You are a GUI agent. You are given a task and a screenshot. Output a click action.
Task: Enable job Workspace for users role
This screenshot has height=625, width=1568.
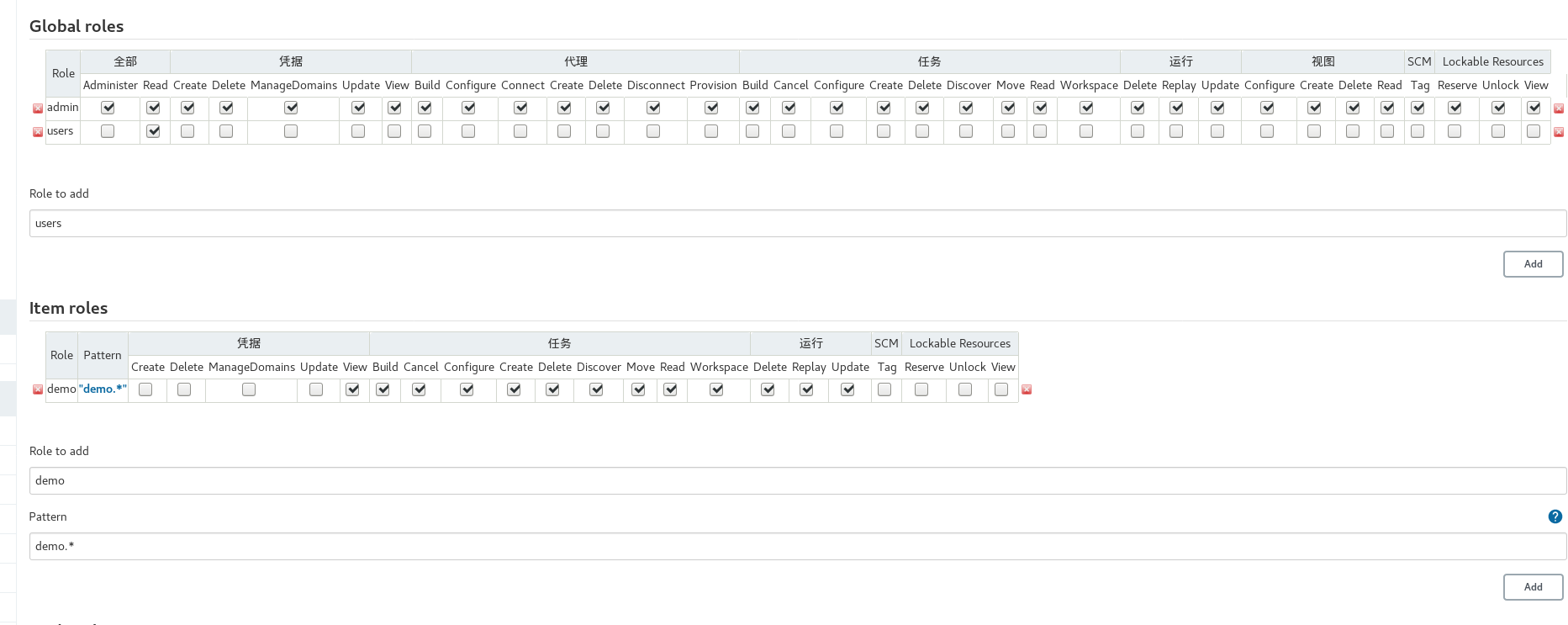click(x=1086, y=131)
